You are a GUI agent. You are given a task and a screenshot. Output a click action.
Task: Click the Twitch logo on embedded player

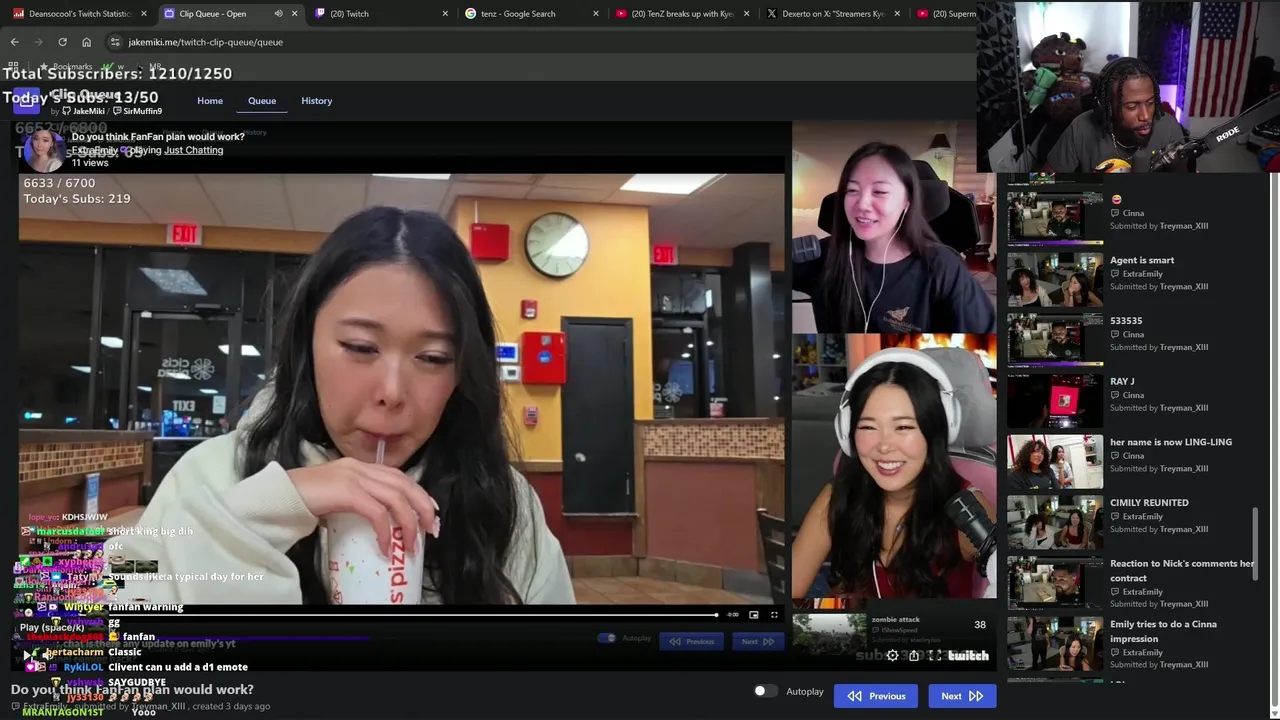pyautogui.click(x=968, y=656)
